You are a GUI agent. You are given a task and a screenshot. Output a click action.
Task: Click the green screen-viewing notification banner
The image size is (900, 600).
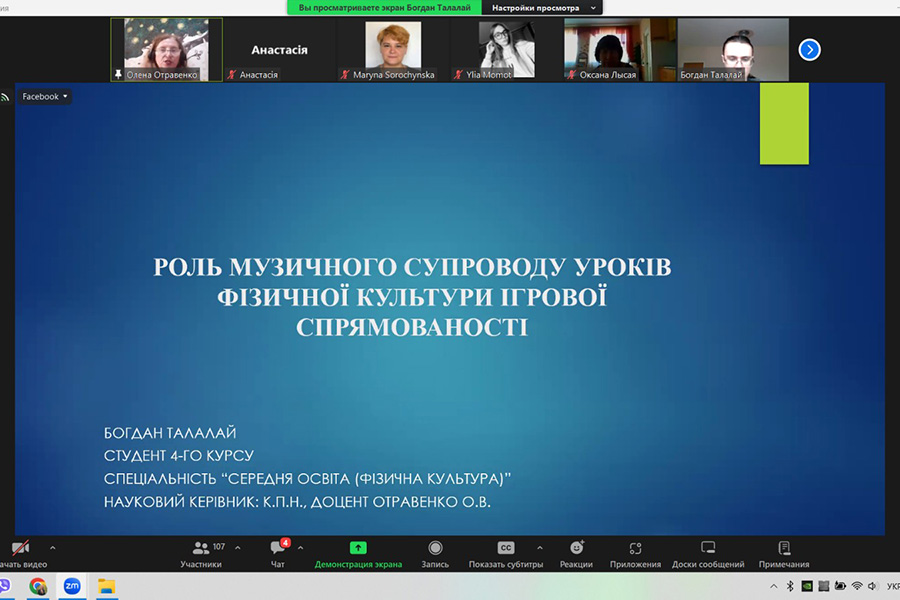click(384, 7)
